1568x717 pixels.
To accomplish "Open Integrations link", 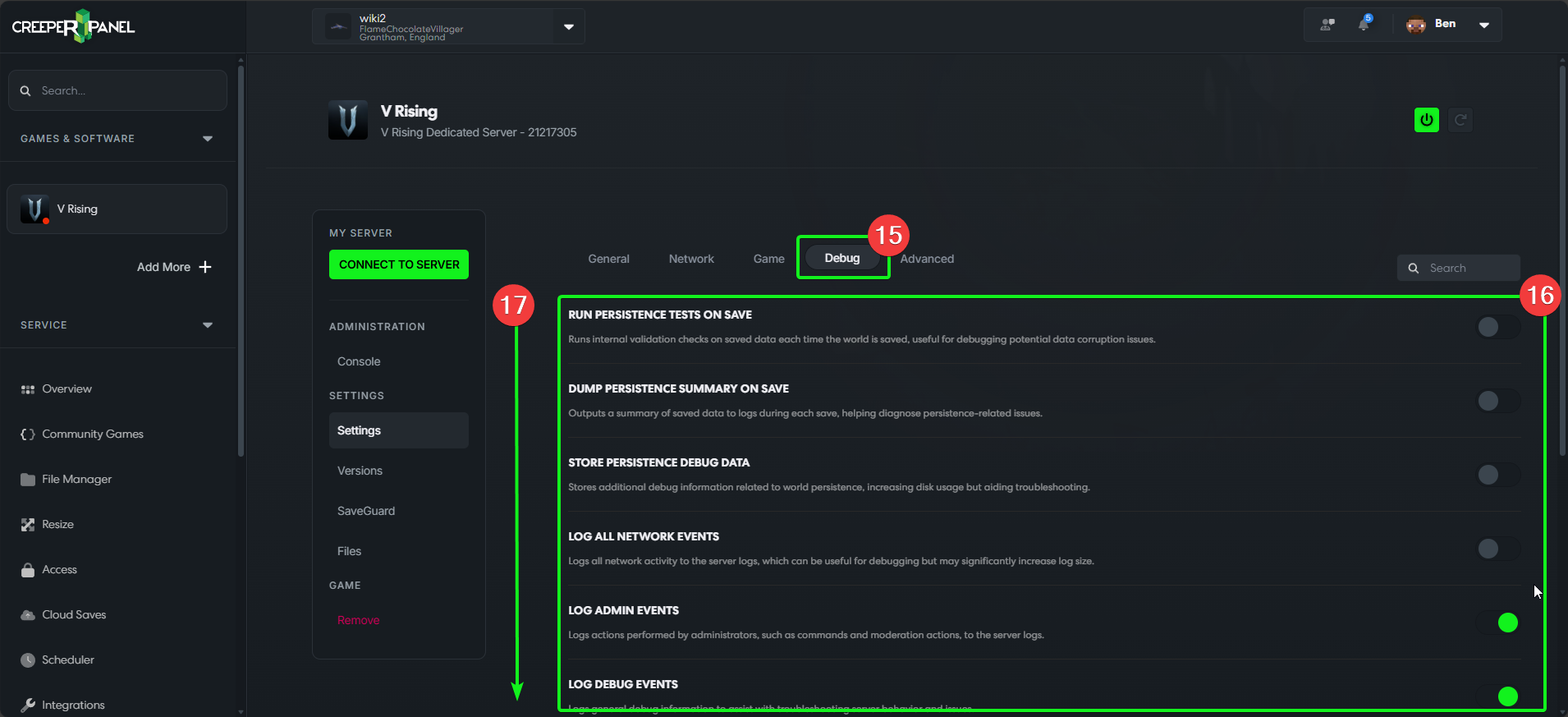I will tap(74, 706).
